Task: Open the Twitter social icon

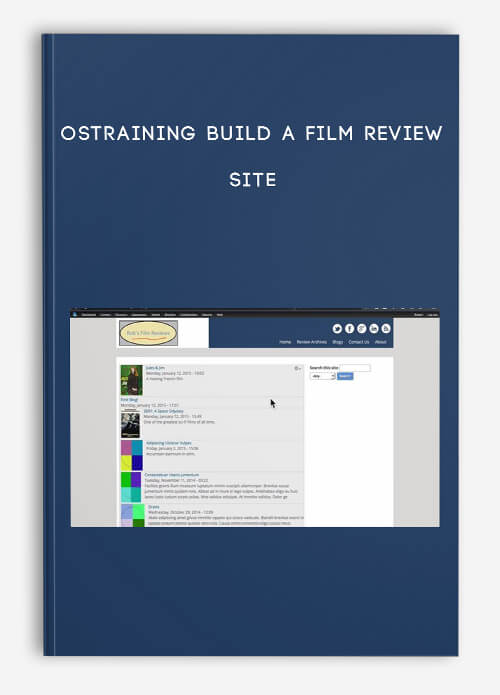Action: pos(337,328)
